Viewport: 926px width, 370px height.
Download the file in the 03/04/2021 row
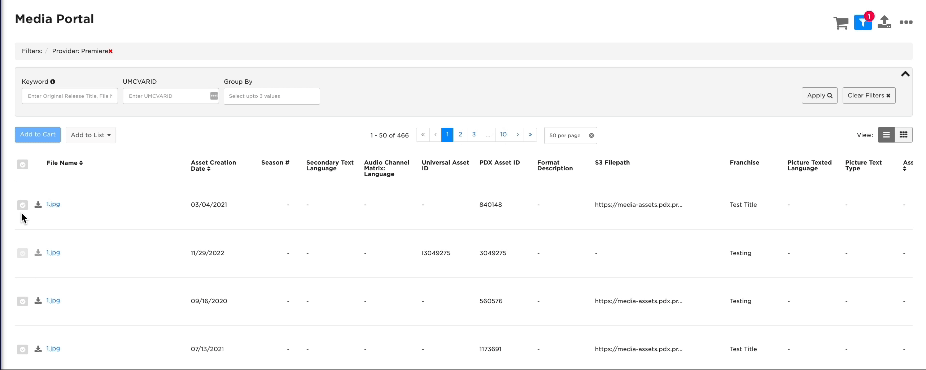tap(38, 204)
